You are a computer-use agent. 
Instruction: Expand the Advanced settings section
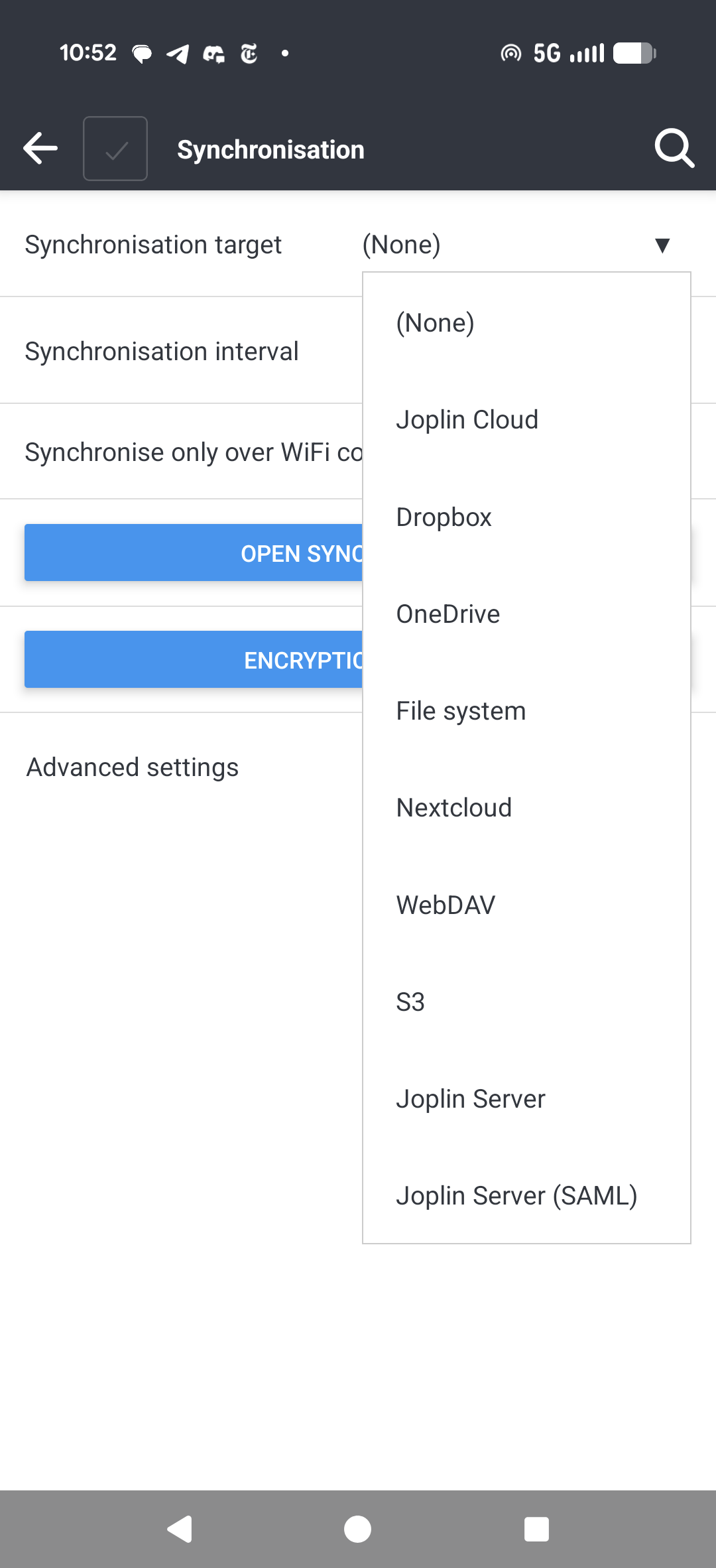[x=133, y=767]
